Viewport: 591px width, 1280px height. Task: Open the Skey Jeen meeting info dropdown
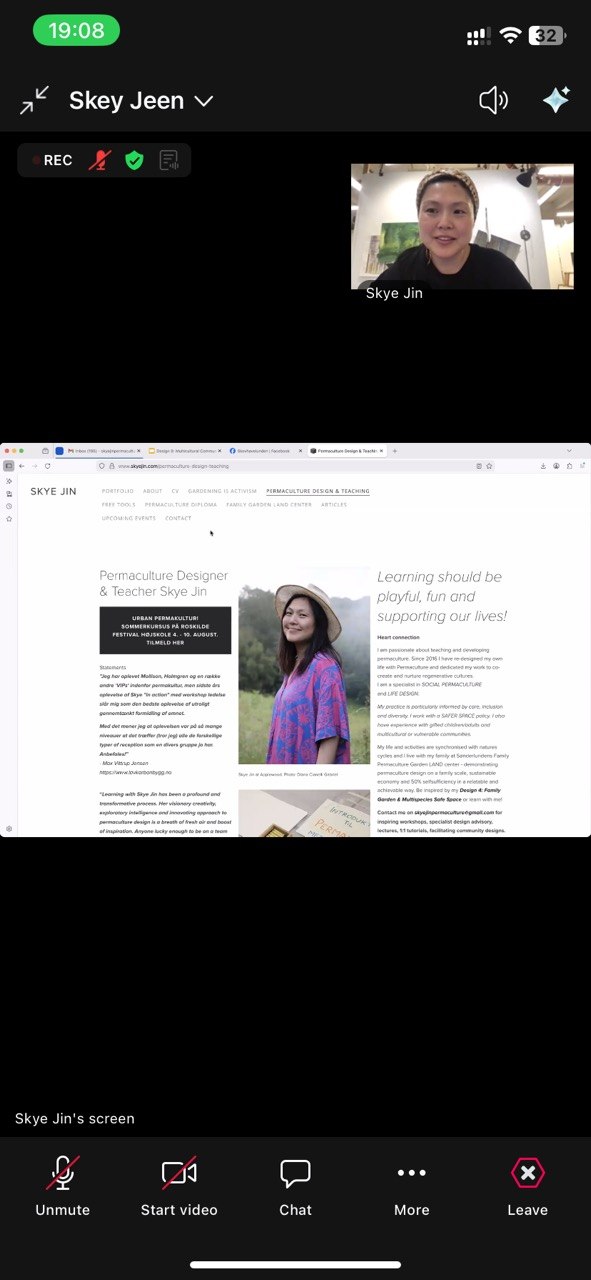click(x=141, y=101)
